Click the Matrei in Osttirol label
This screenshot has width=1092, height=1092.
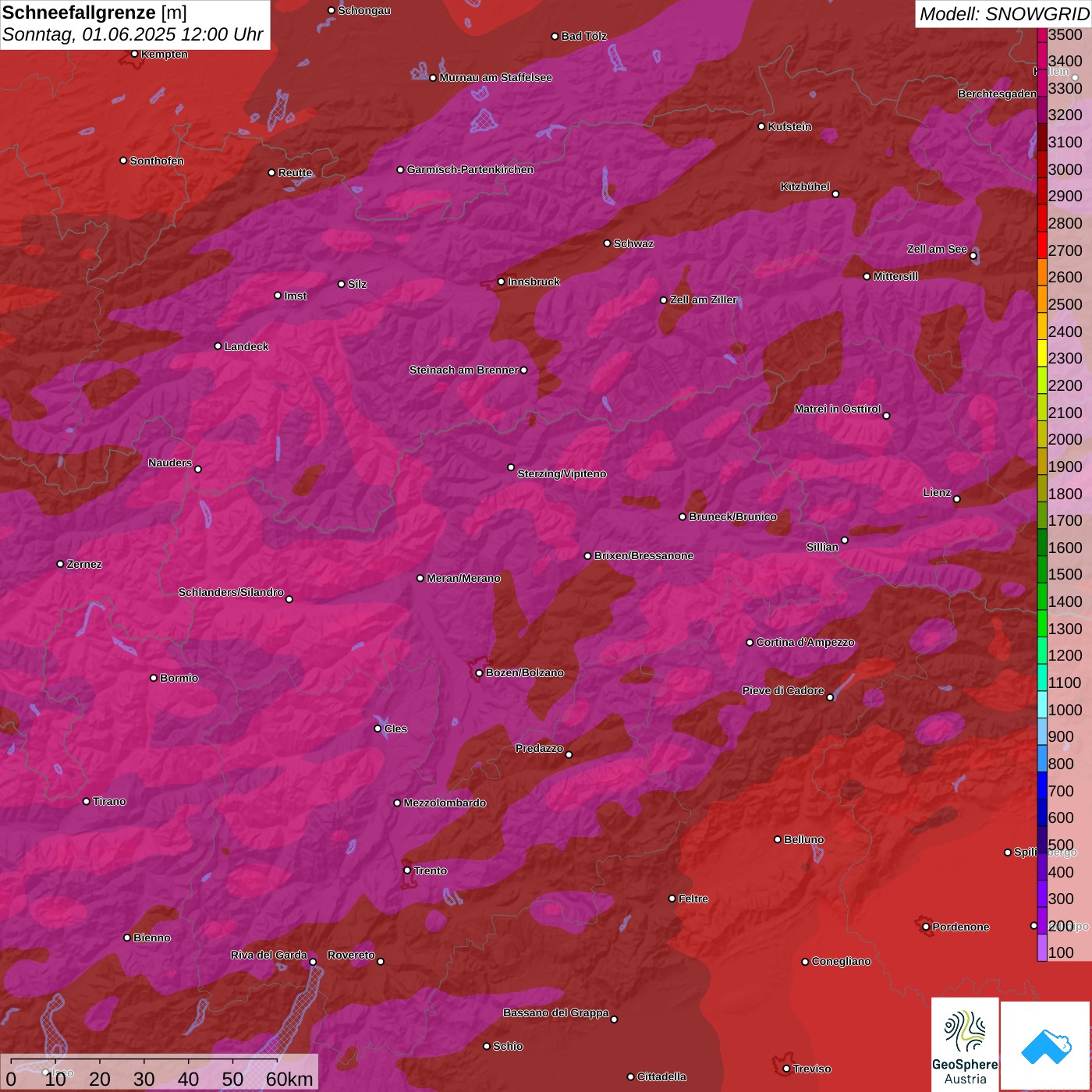(x=838, y=409)
